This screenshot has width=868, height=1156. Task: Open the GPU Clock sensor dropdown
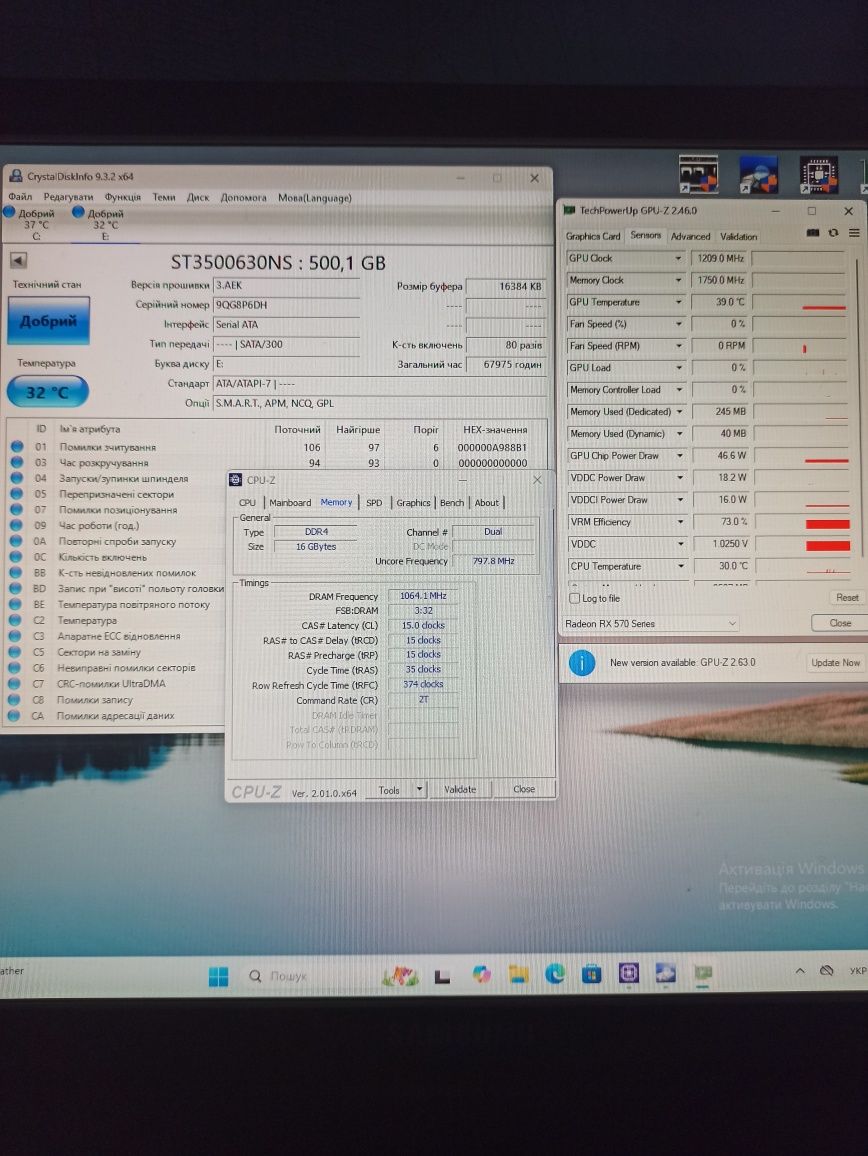(678, 259)
